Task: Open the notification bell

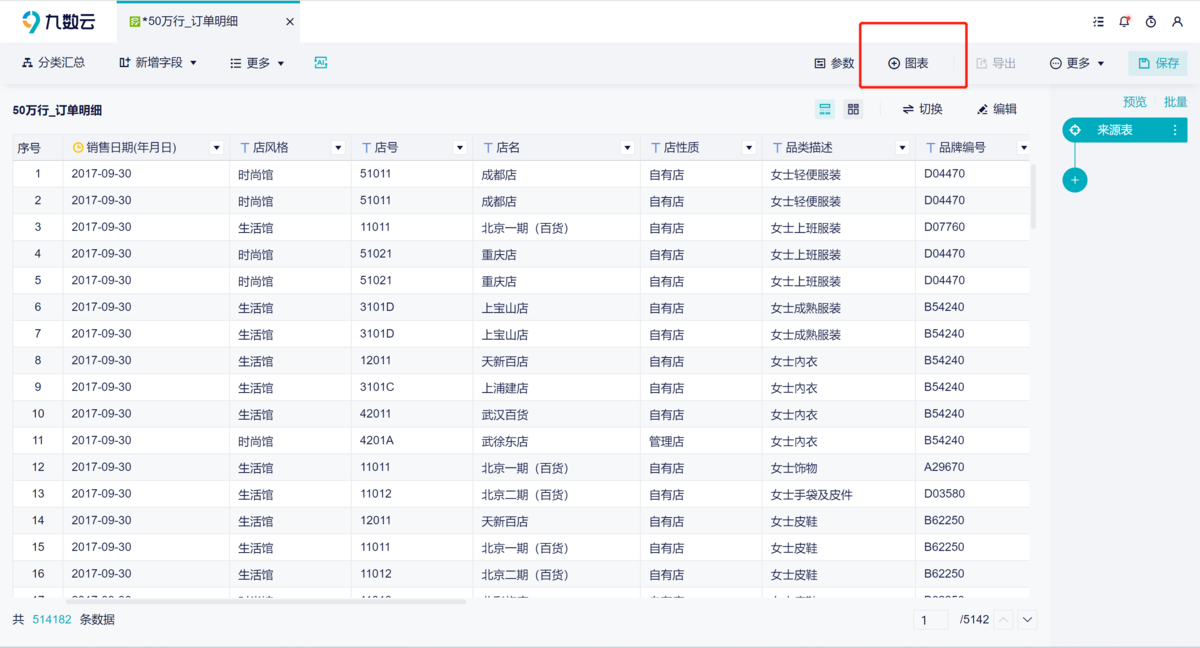Action: pyautogui.click(x=1124, y=22)
